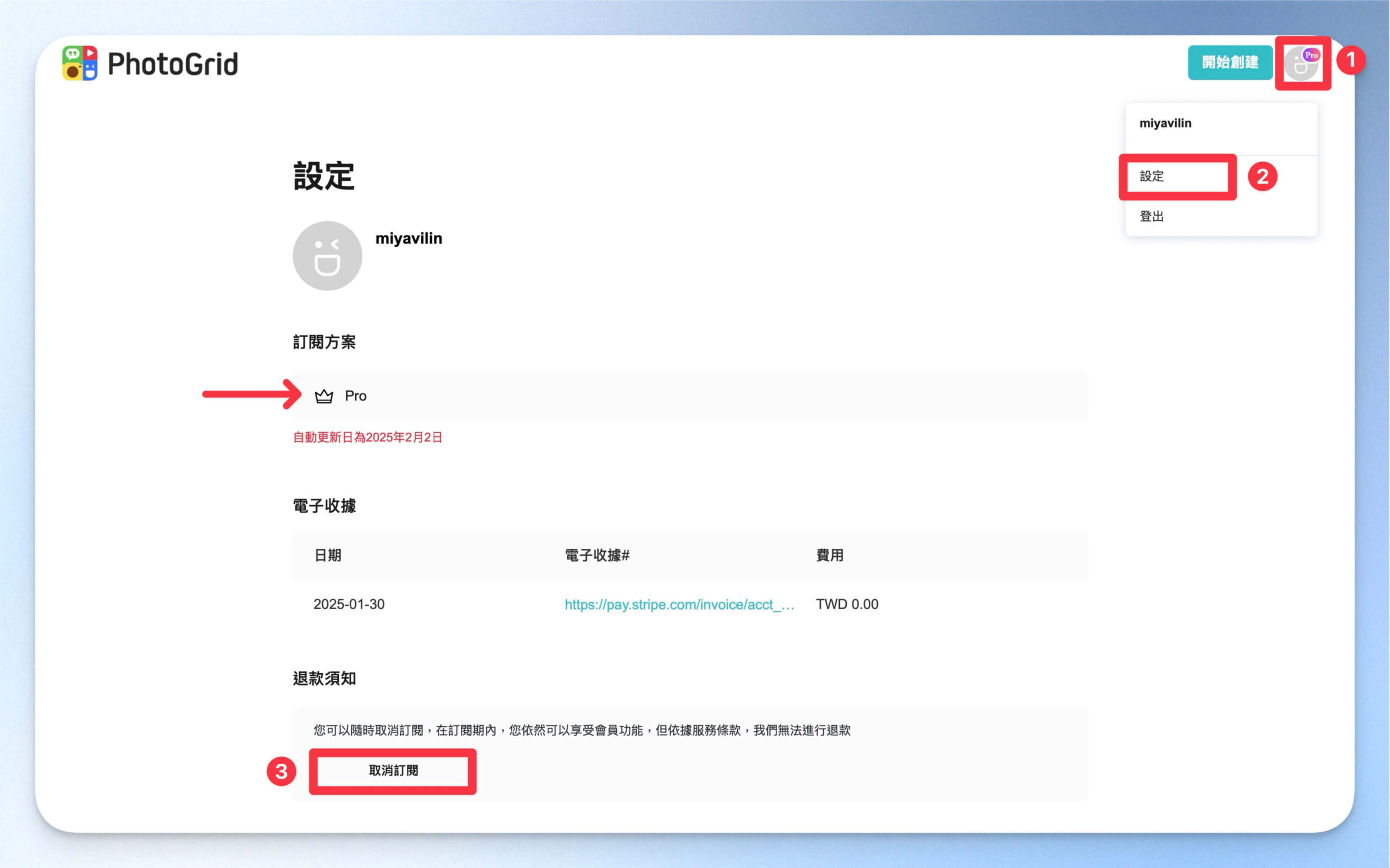Open the Stripe invoice link
This screenshot has width=1390, height=868.
[679, 604]
